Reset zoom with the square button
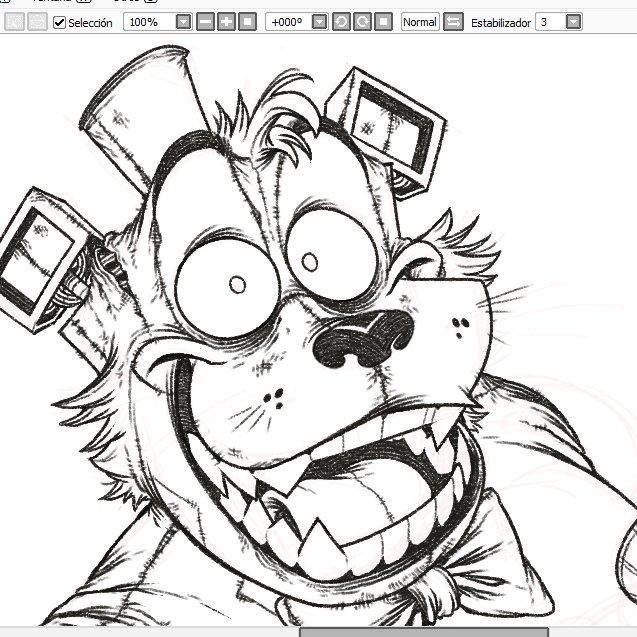The width and height of the screenshot is (637, 637). [x=247, y=22]
